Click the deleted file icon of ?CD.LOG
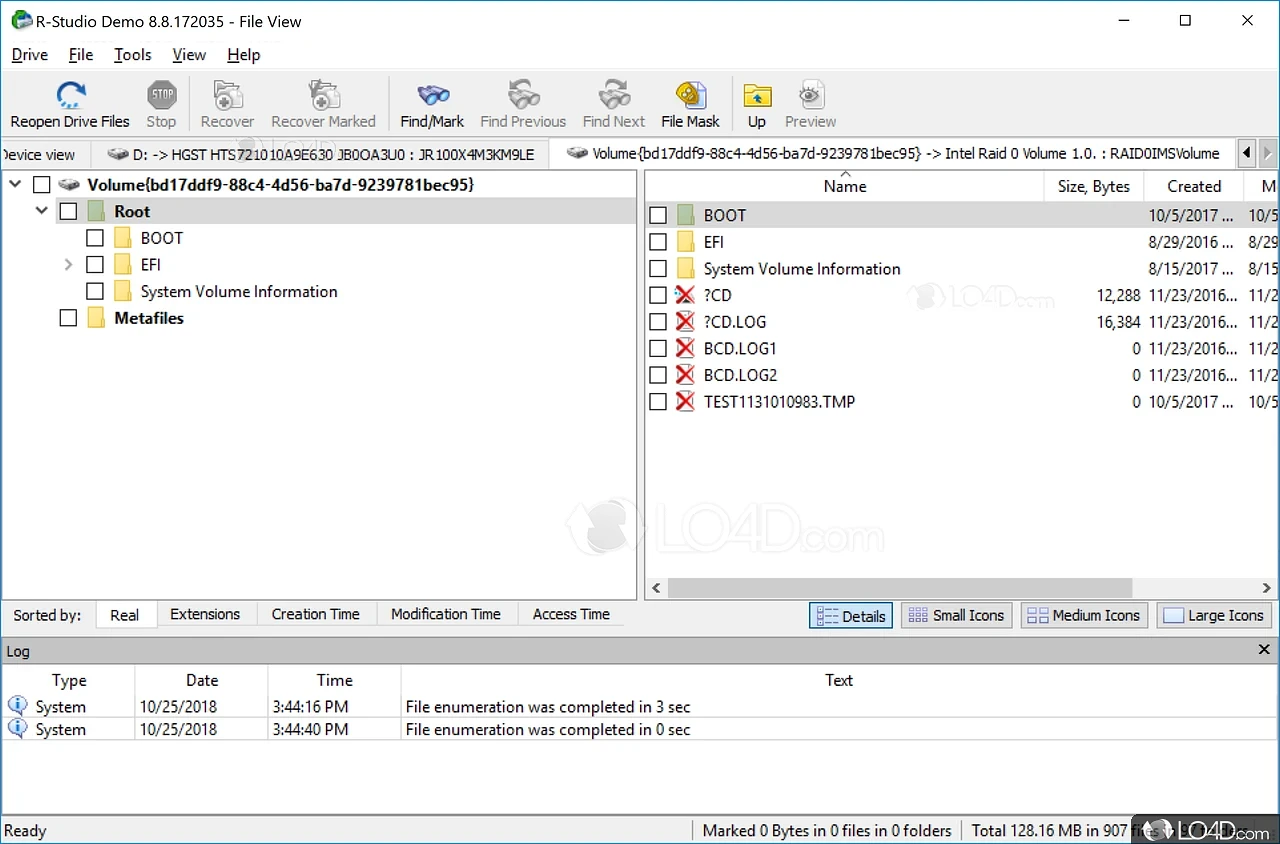 pyautogui.click(x=685, y=322)
